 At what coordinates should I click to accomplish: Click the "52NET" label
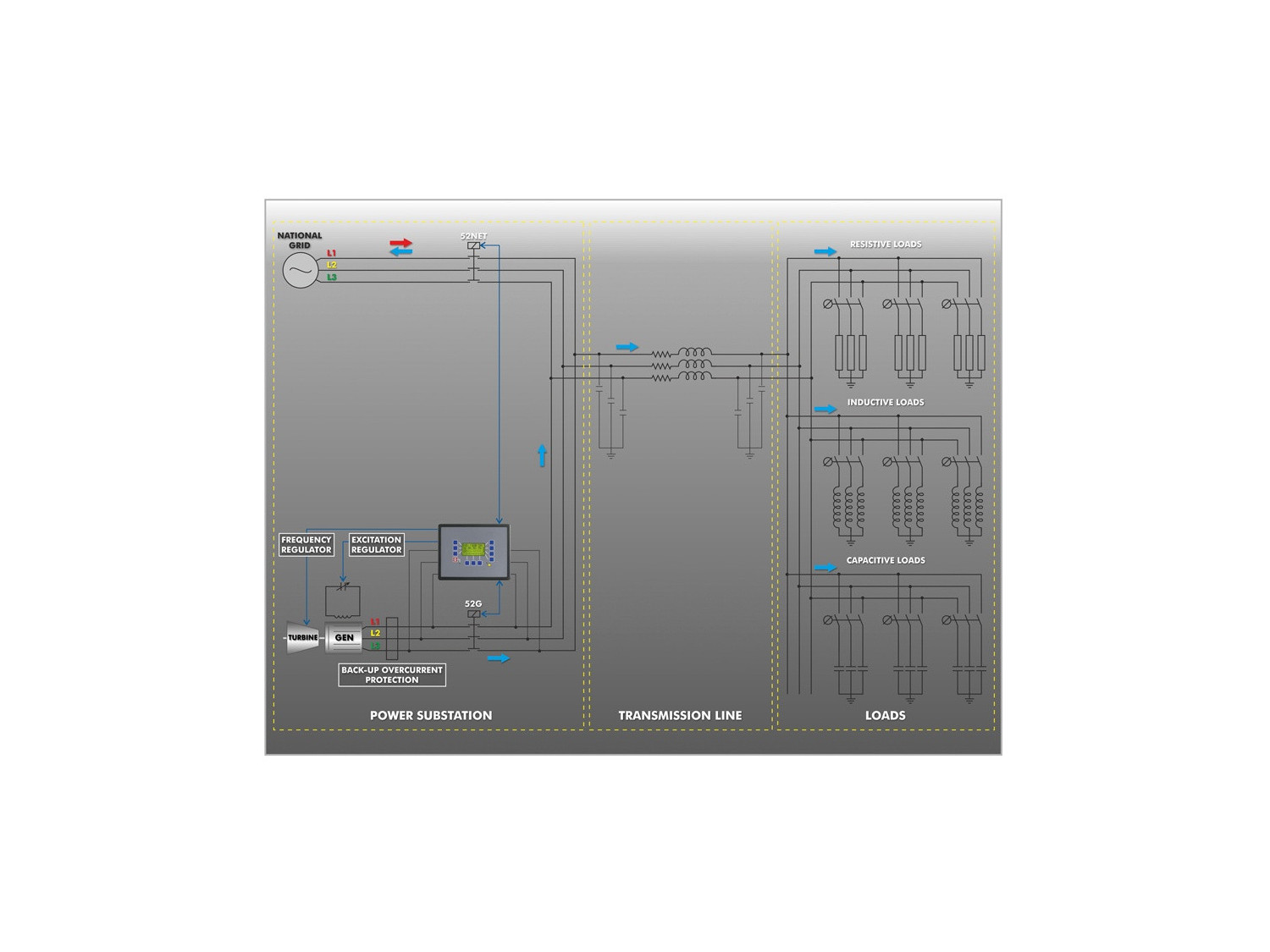[x=473, y=236]
